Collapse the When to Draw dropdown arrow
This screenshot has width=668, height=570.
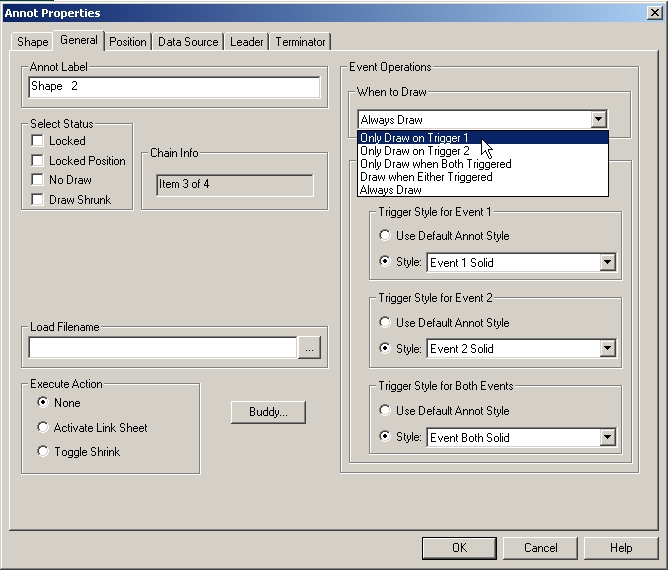pyautogui.click(x=598, y=119)
